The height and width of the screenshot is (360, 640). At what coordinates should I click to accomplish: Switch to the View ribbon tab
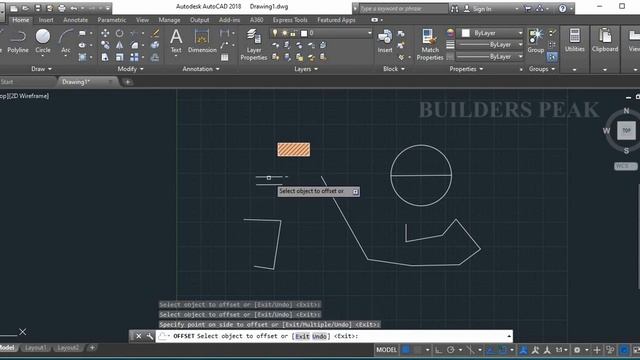coord(142,20)
